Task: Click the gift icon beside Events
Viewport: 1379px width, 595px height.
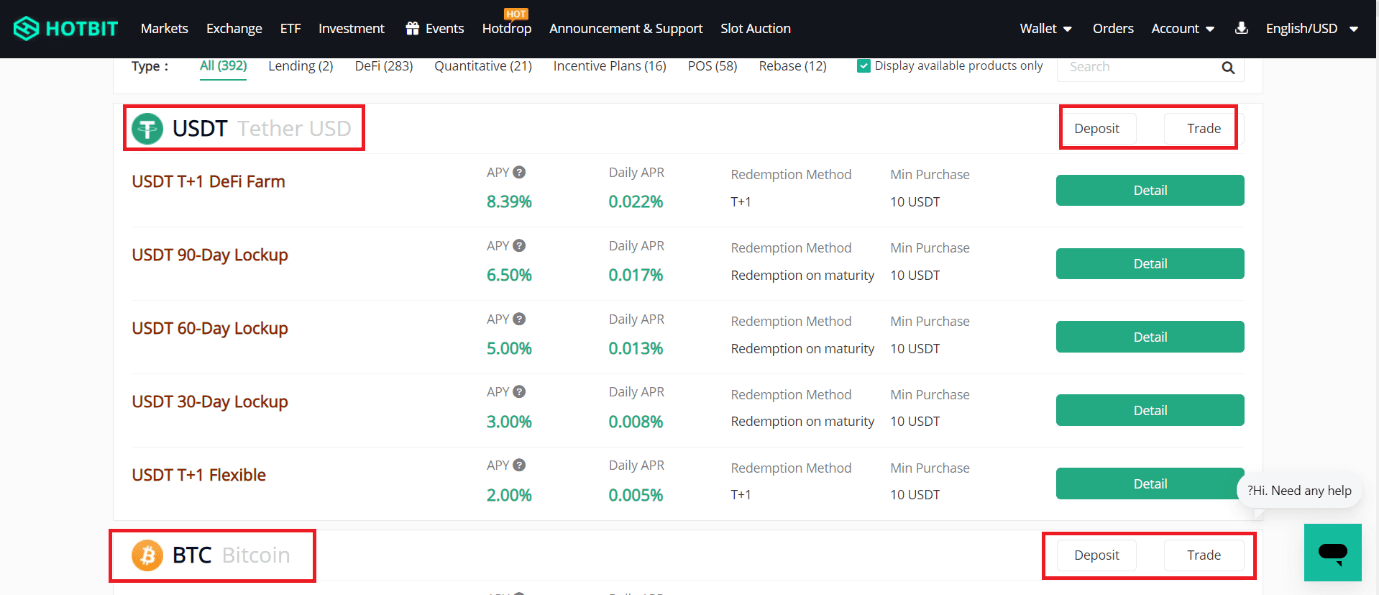Action: tap(412, 28)
